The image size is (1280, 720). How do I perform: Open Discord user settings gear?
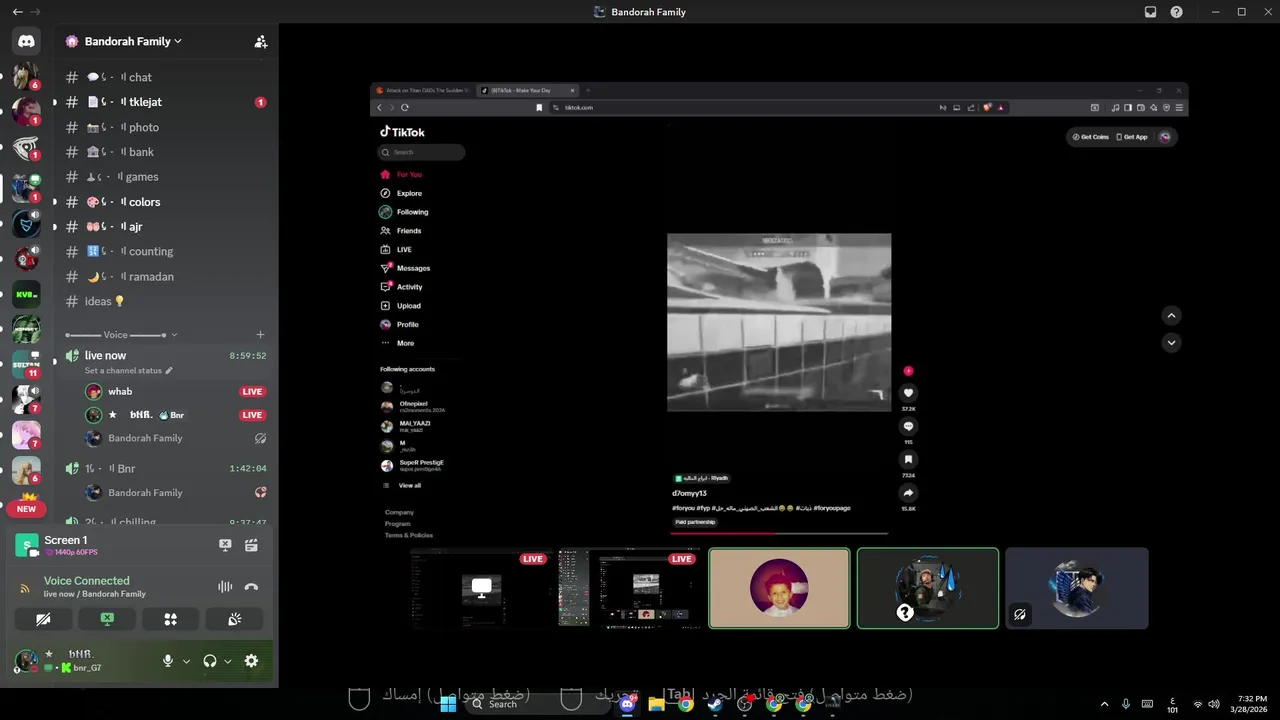pos(251,661)
